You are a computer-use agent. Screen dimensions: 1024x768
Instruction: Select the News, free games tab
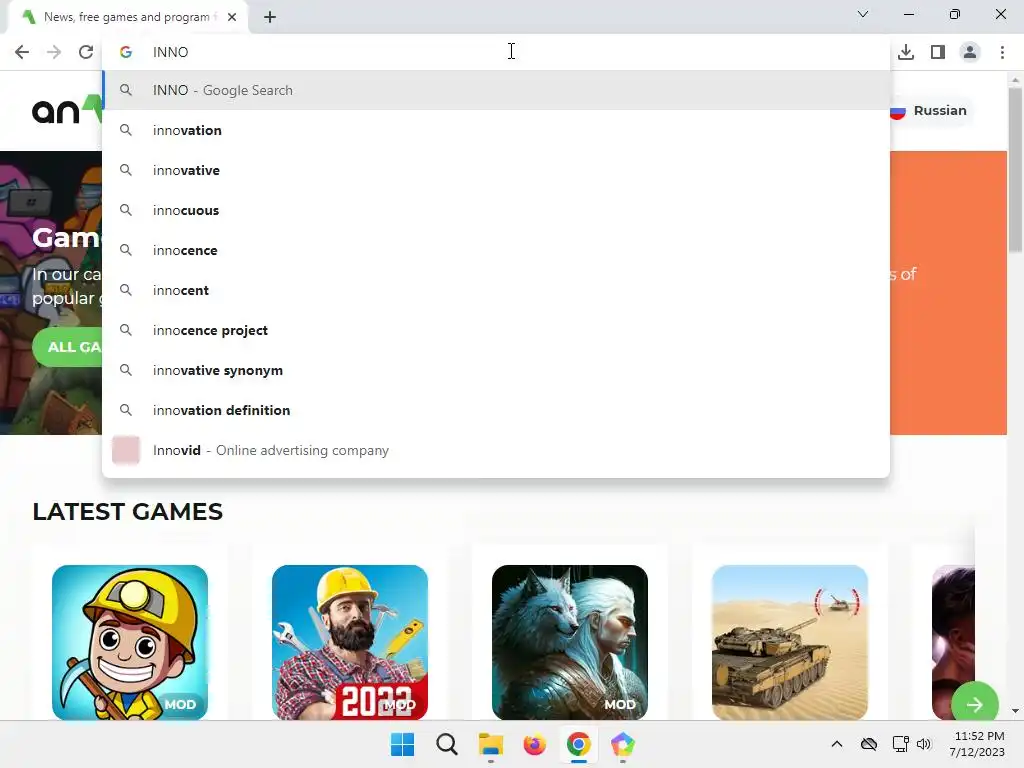click(x=127, y=17)
